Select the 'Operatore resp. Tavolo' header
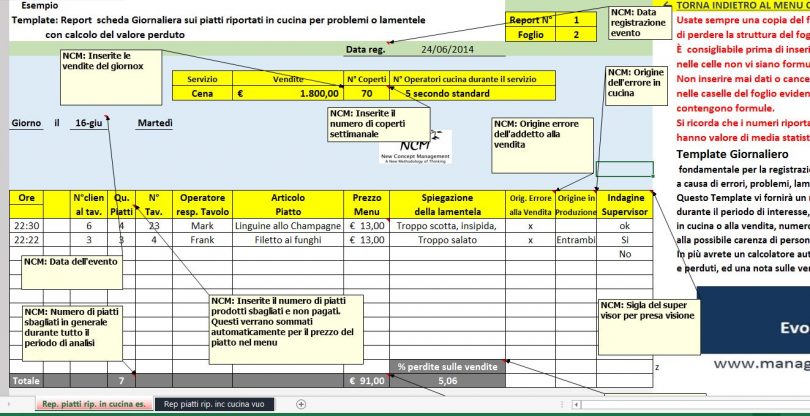 (x=202, y=205)
